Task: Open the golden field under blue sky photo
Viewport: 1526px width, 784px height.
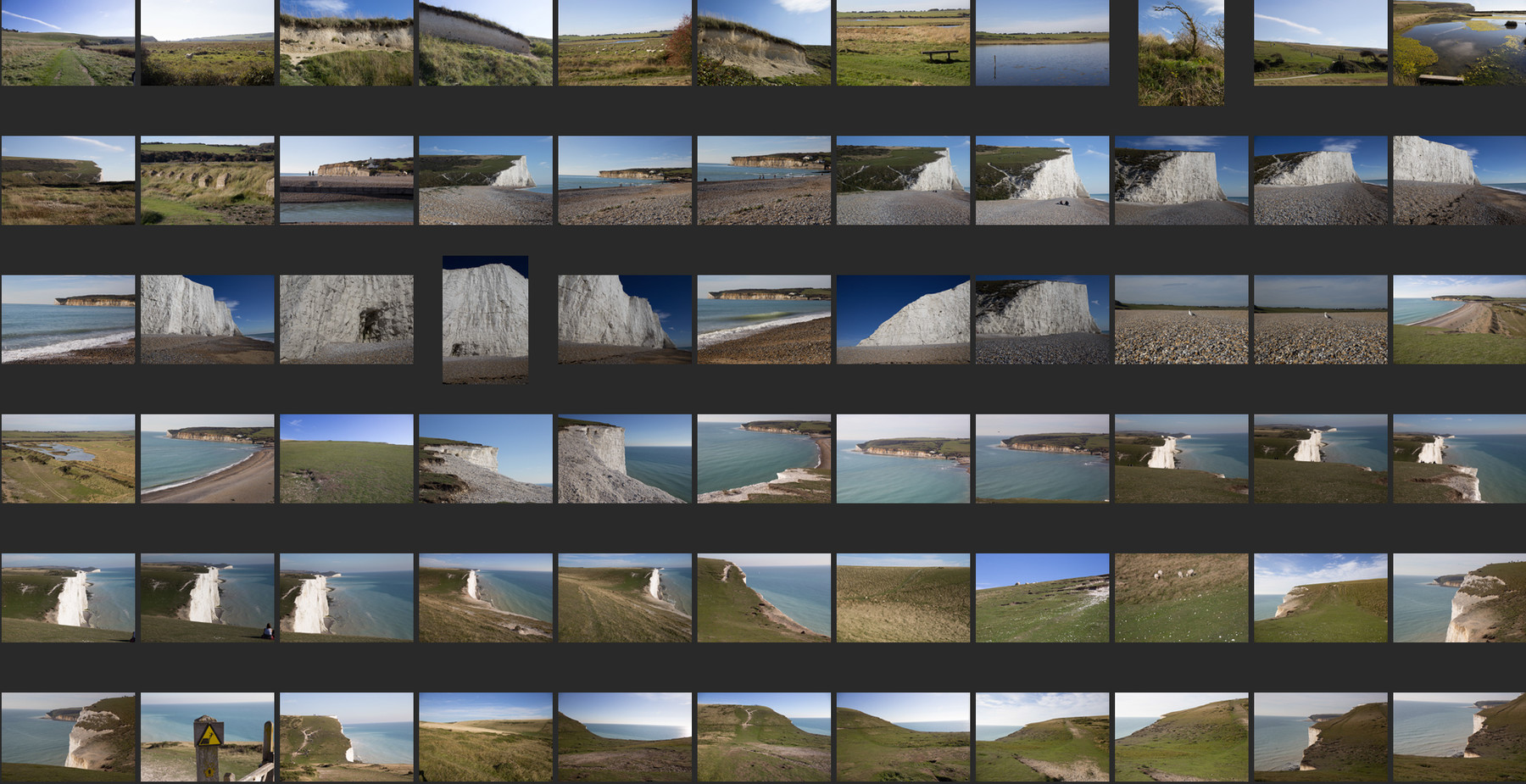Action: (485, 737)
